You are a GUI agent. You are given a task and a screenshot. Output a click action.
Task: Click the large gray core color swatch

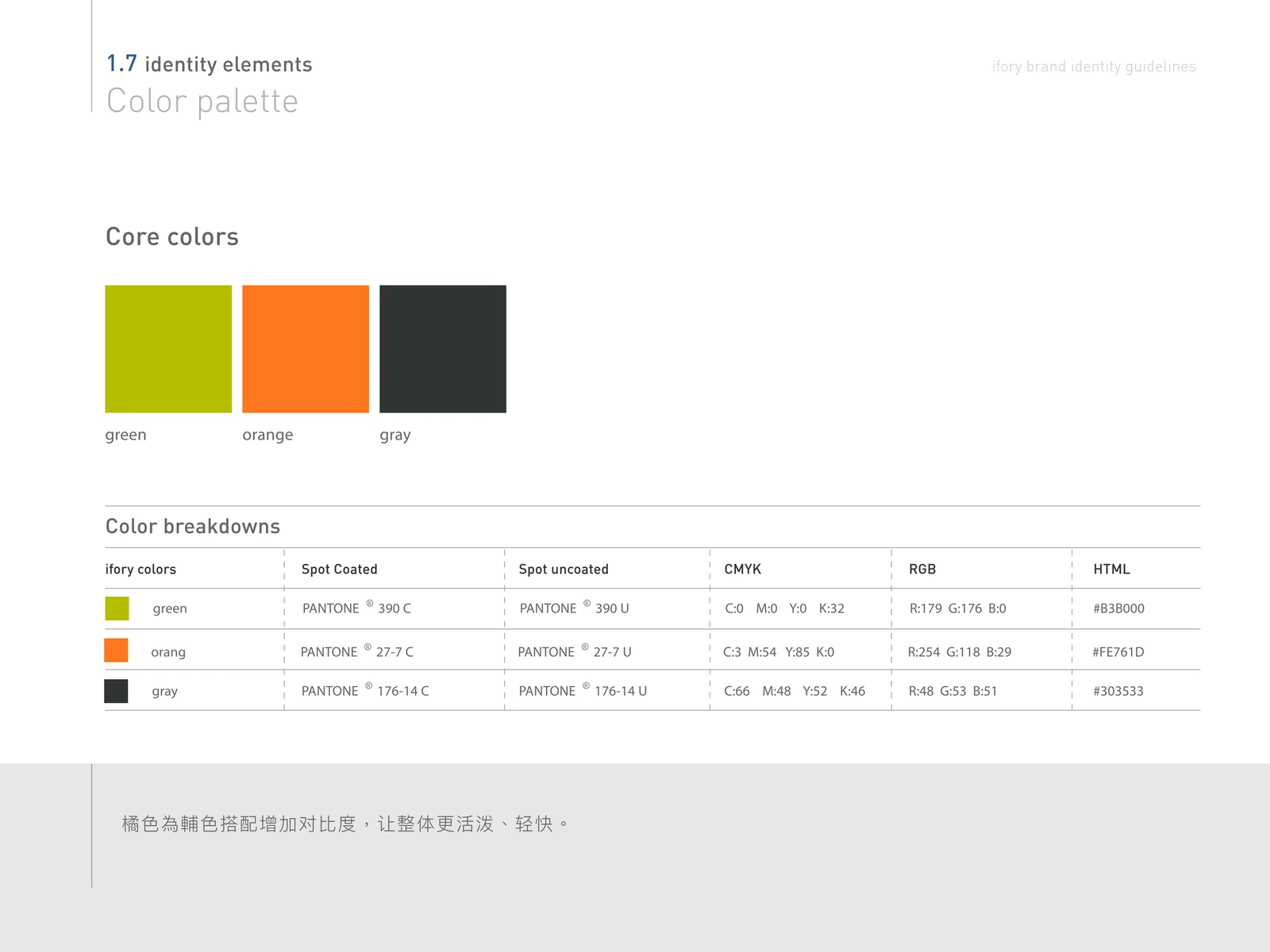(x=443, y=349)
